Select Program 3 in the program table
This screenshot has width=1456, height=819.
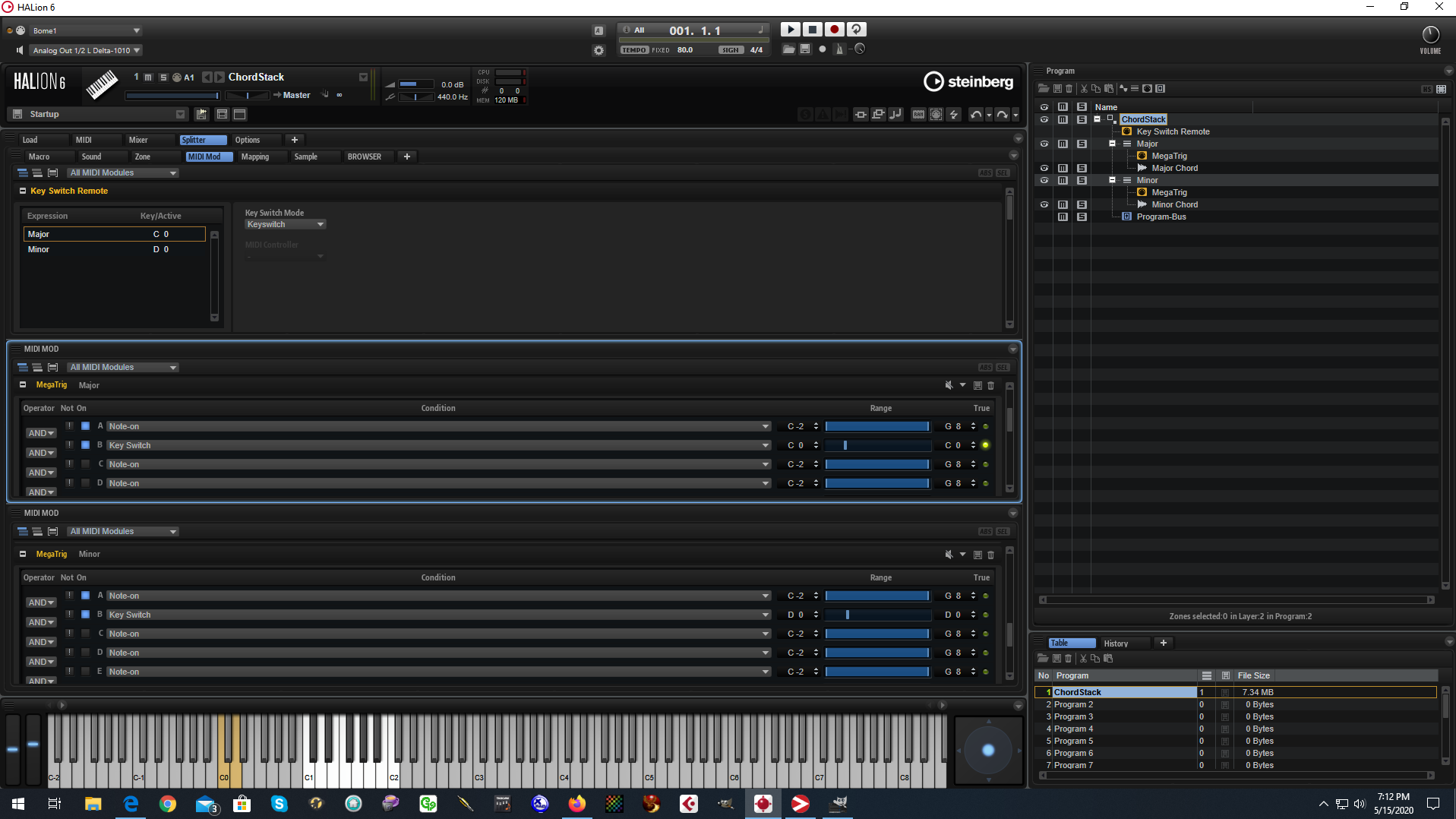(1235, 716)
